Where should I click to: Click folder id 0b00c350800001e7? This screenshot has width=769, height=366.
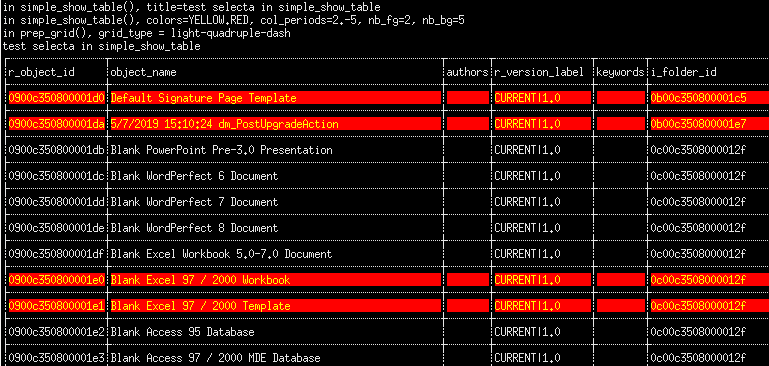point(699,124)
